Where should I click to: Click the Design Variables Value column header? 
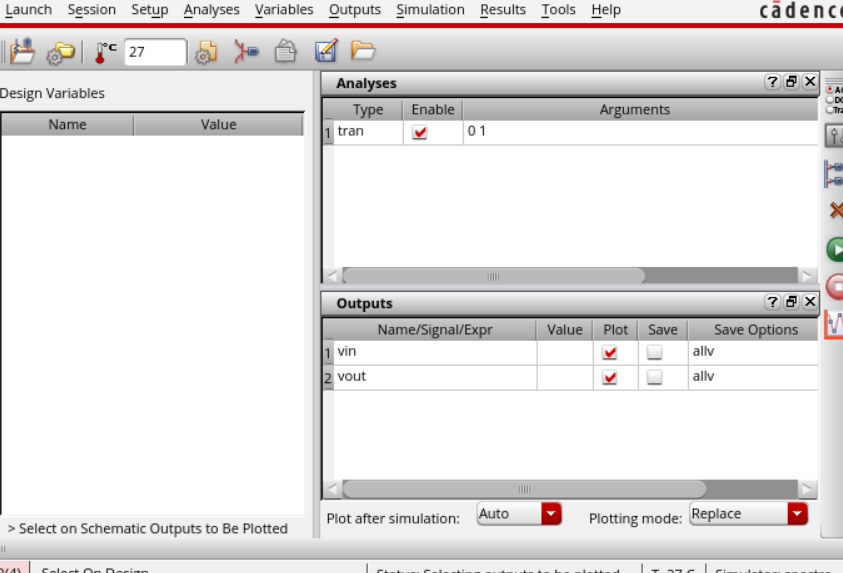(x=218, y=125)
